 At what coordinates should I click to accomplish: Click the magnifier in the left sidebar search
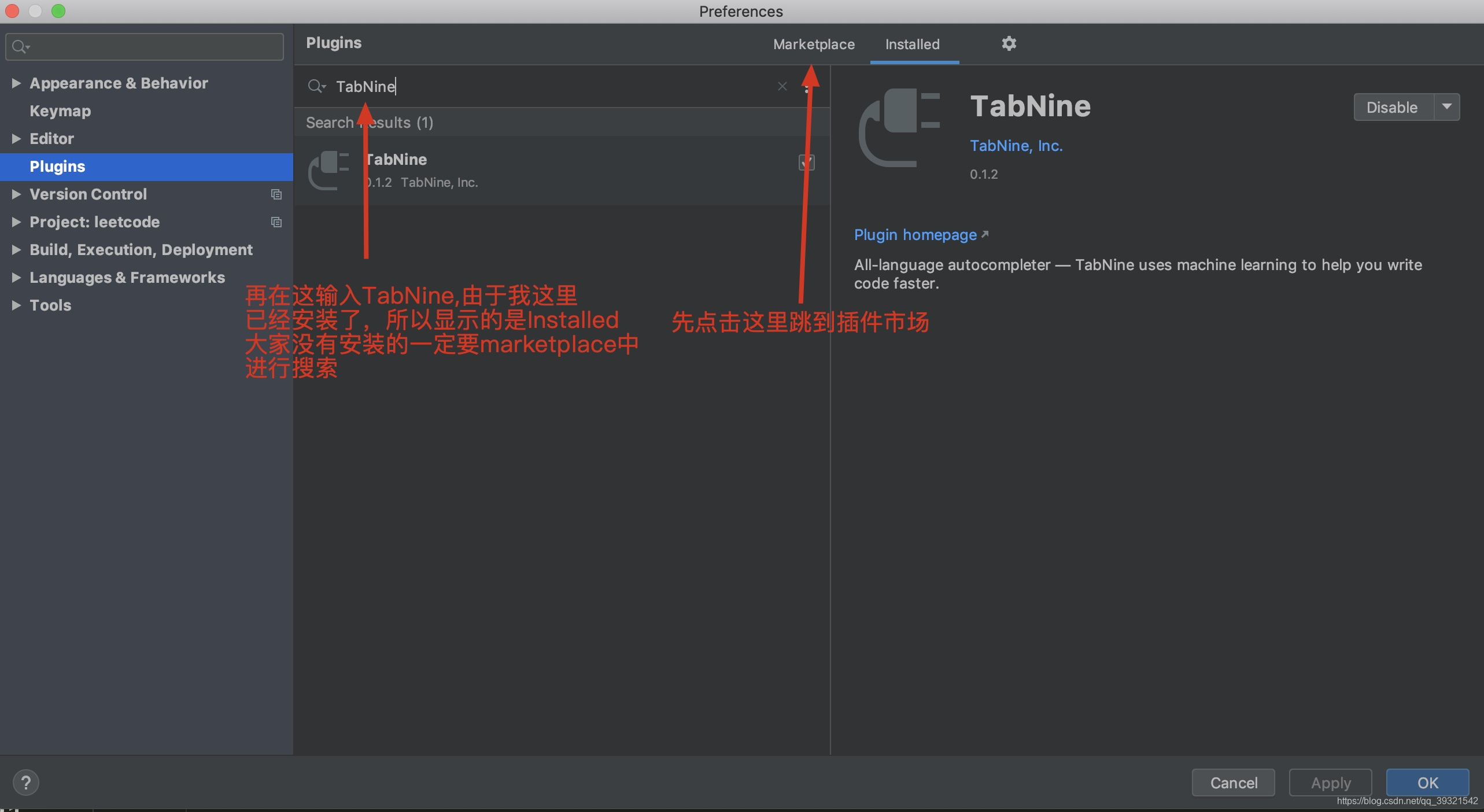click(19, 46)
